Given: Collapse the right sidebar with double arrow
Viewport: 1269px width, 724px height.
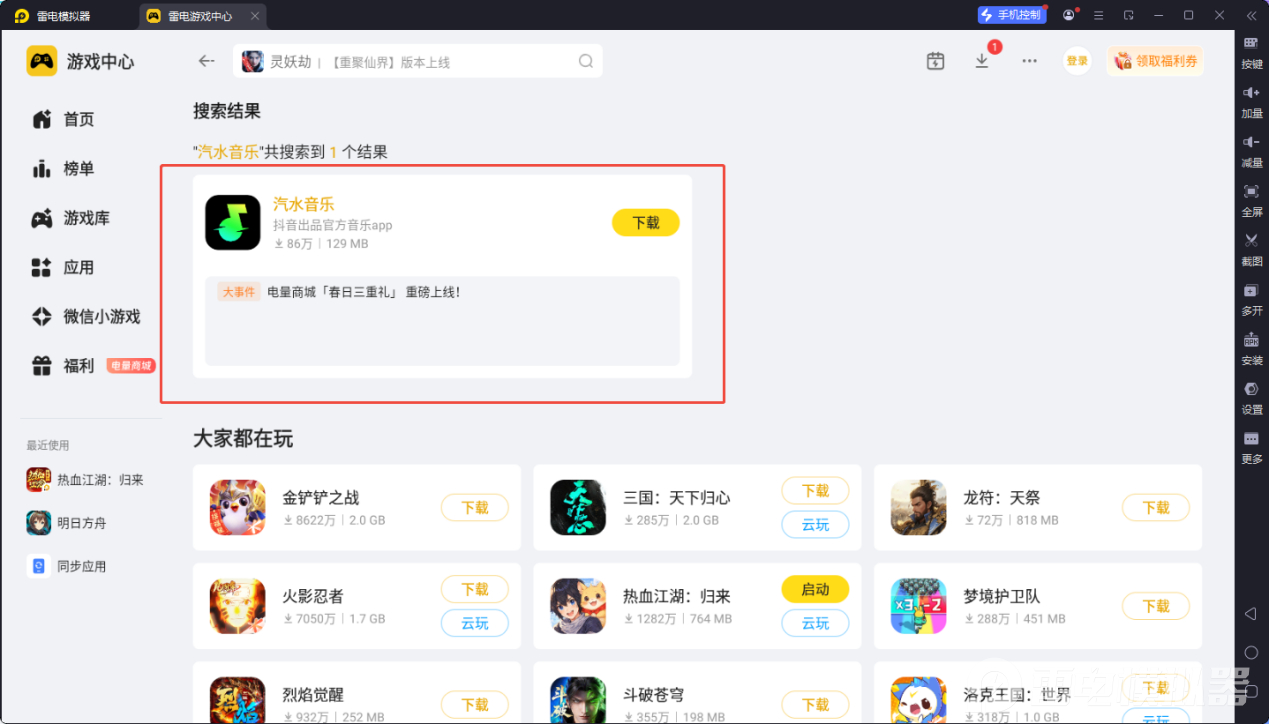Looking at the screenshot, I should (x=1251, y=15).
